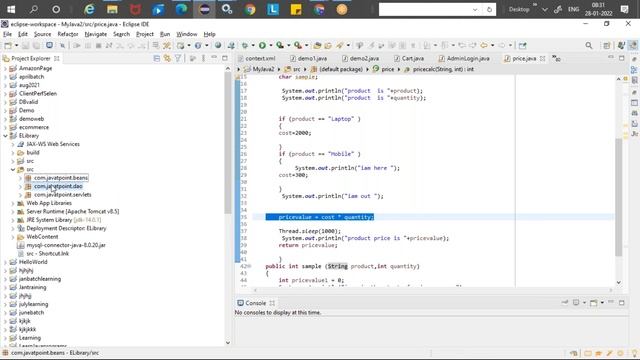Click the Debug bug toolbar icon
This screenshot has width=640, height=360.
245,45
